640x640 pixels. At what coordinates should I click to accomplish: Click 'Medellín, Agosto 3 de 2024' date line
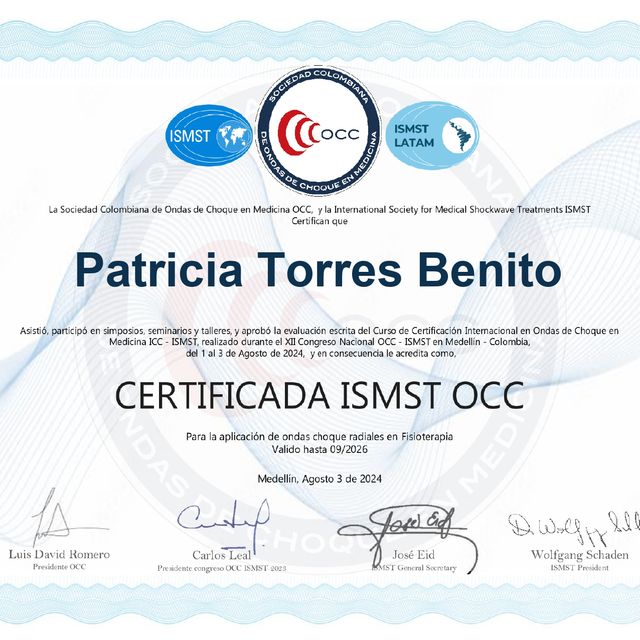click(320, 479)
